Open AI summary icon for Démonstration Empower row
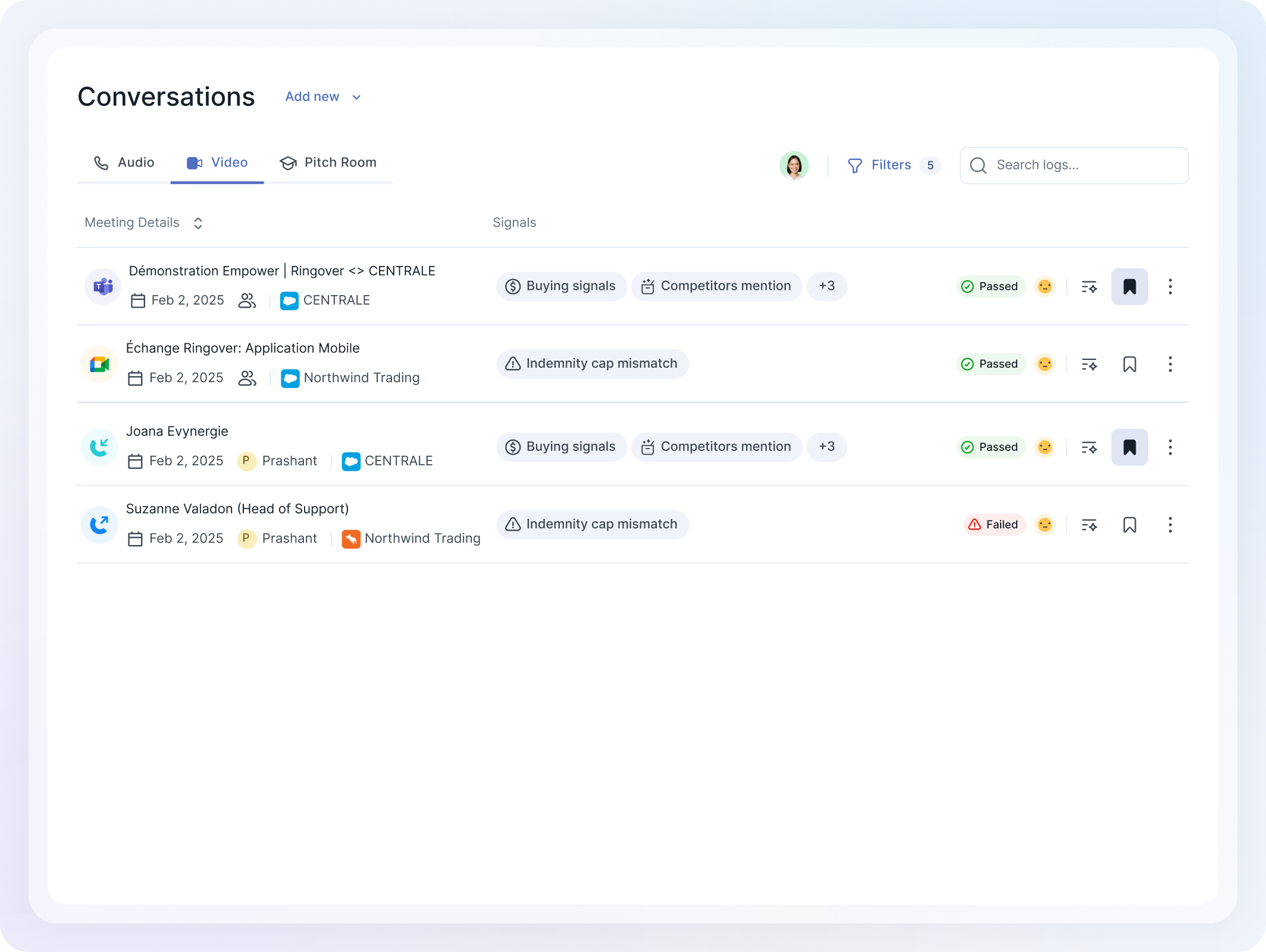 [1089, 287]
